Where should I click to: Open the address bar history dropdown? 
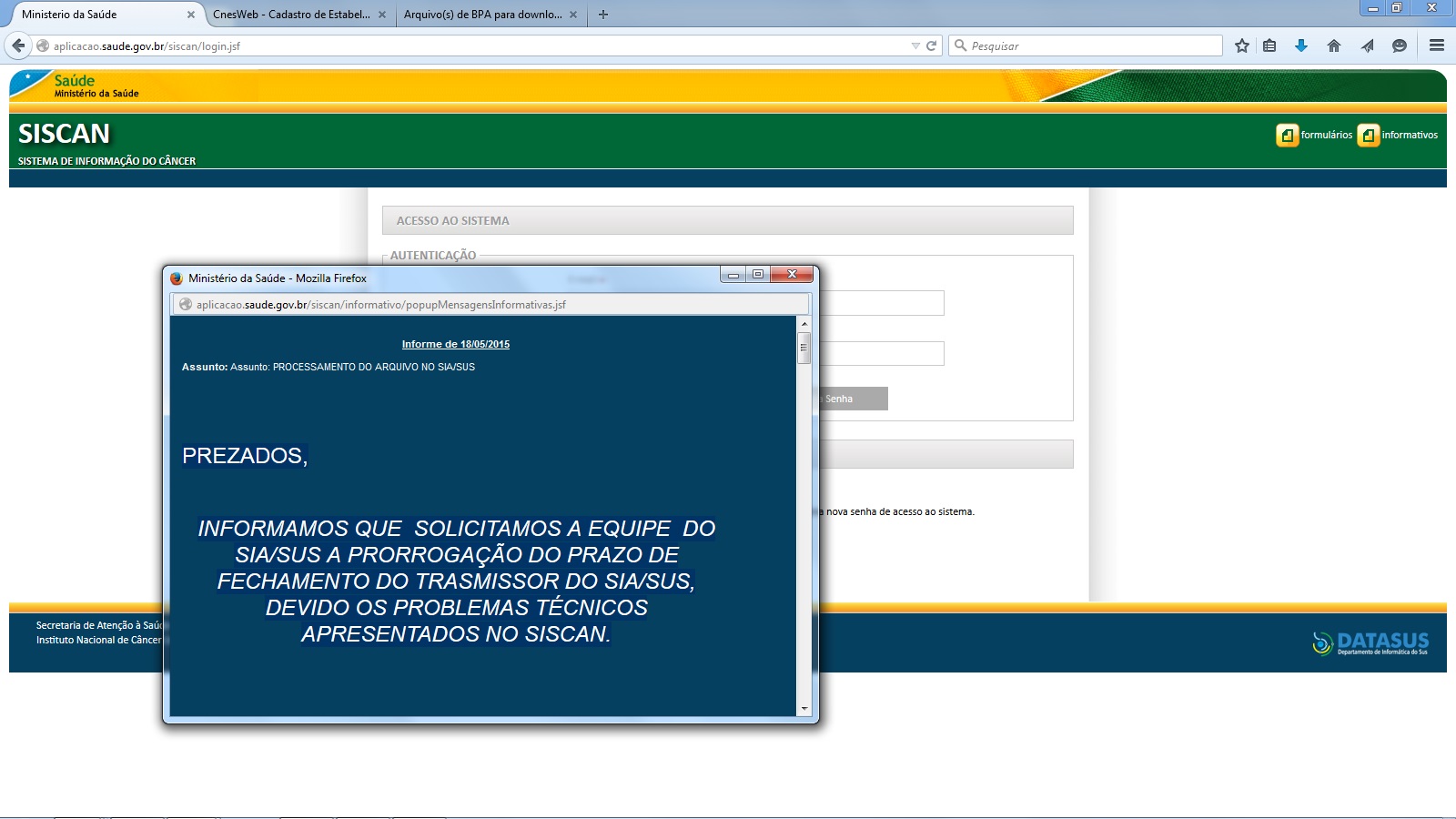[915, 45]
